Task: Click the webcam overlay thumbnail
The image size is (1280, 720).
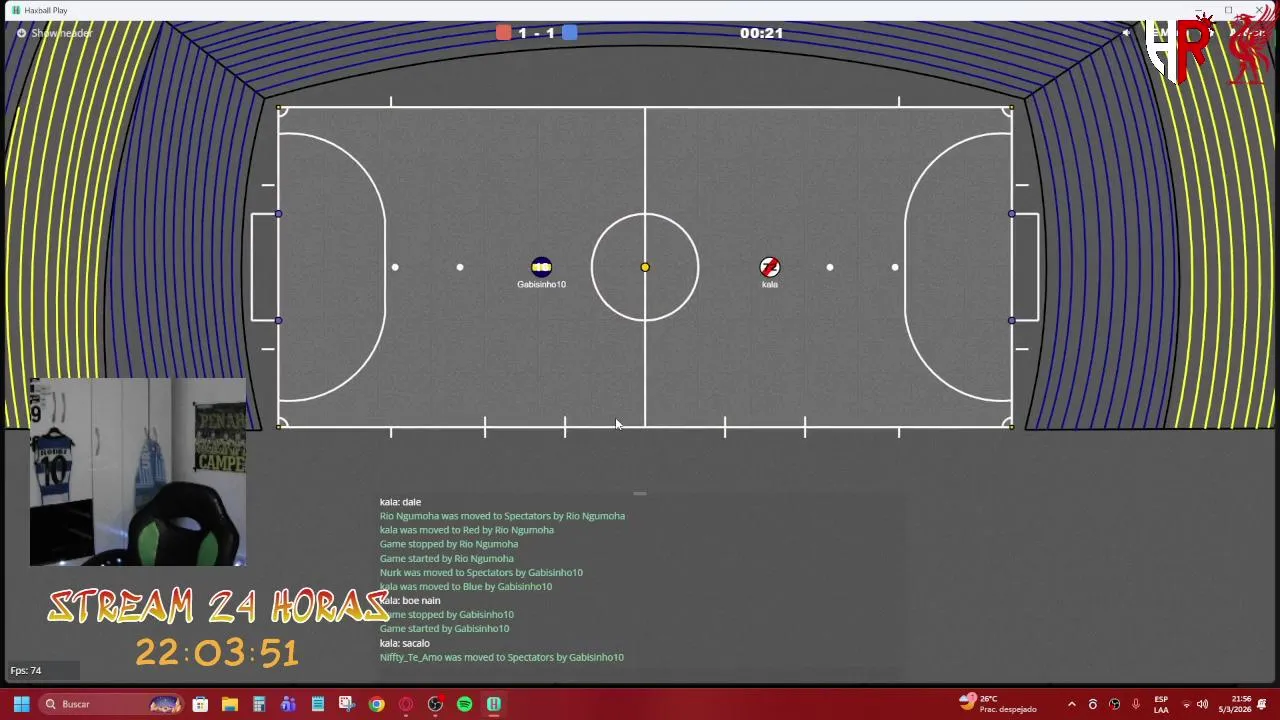Action: (138, 472)
